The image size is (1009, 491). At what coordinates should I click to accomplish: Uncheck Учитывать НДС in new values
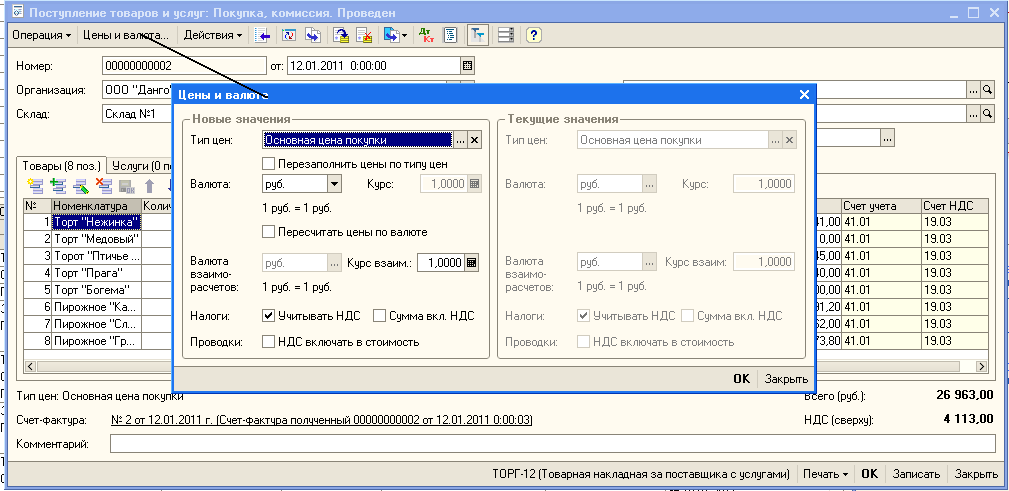pyautogui.click(x=268, y=316)
